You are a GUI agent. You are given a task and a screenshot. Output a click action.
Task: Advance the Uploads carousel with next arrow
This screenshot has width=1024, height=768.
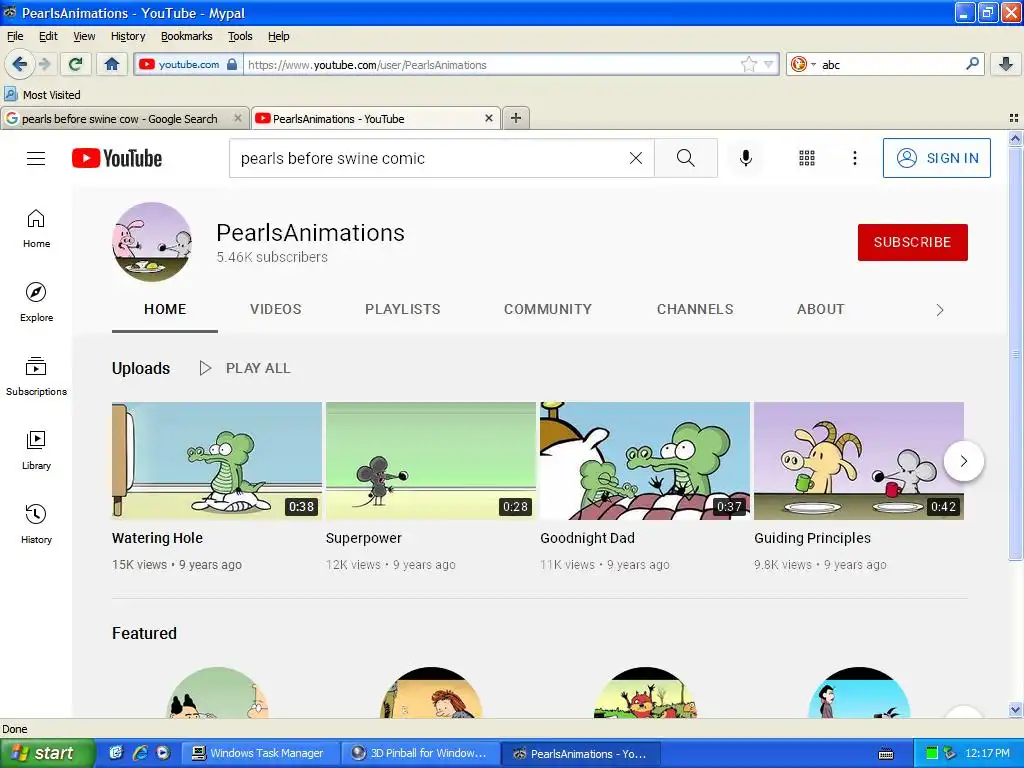(963, 461)
